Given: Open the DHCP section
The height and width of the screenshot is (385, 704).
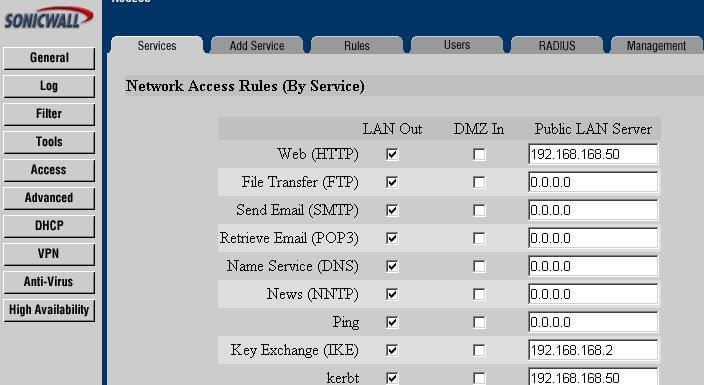Looking at the screenshot, I should click(x=49, y=226).
